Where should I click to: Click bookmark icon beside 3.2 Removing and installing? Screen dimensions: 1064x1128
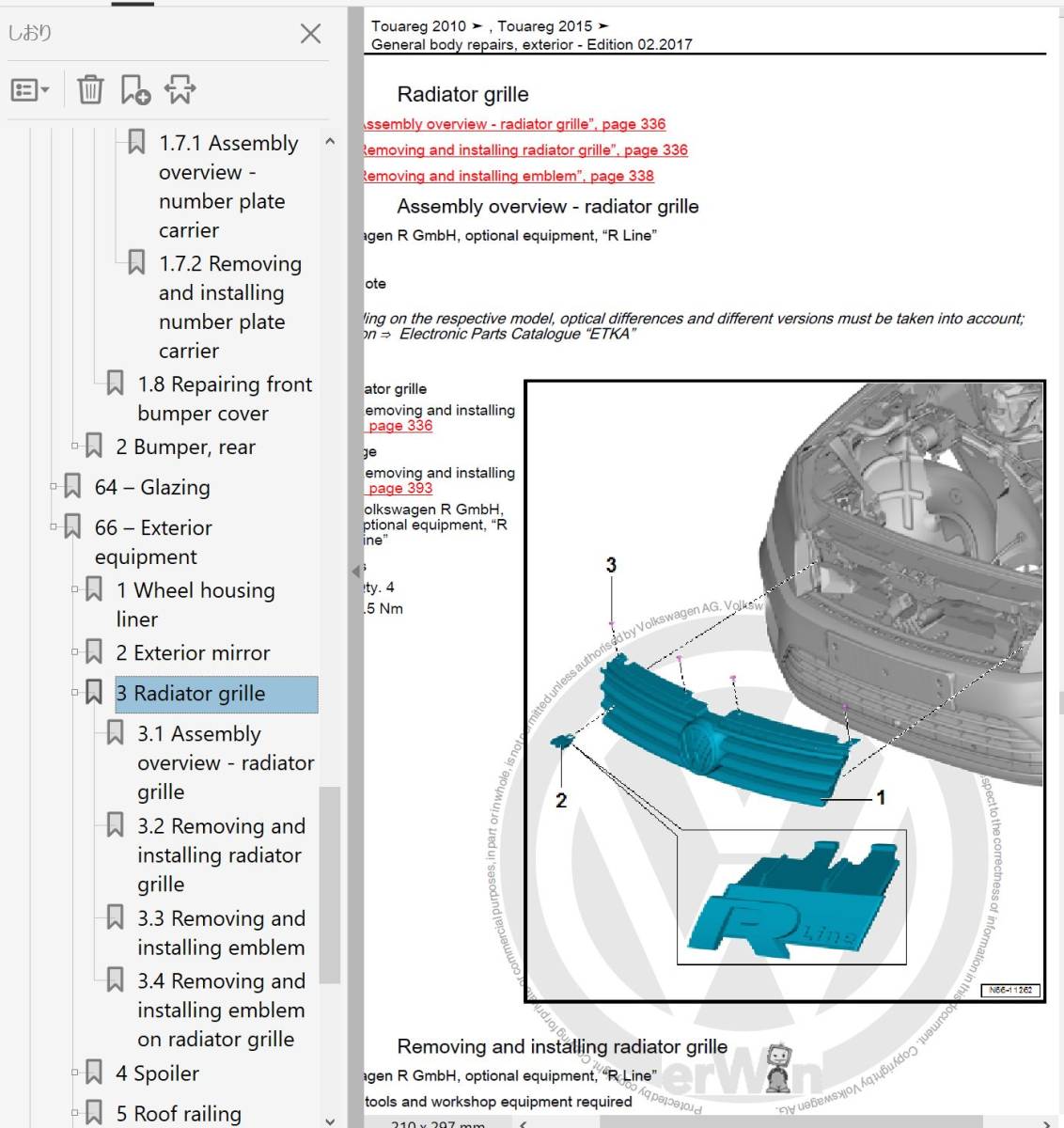coord(115,824)
